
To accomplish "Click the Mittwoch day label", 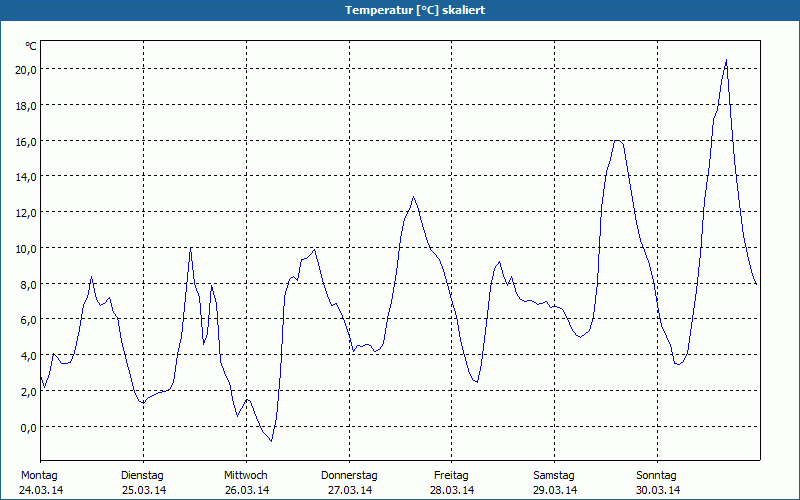I will pyautogui.click(x=246, y=476).
